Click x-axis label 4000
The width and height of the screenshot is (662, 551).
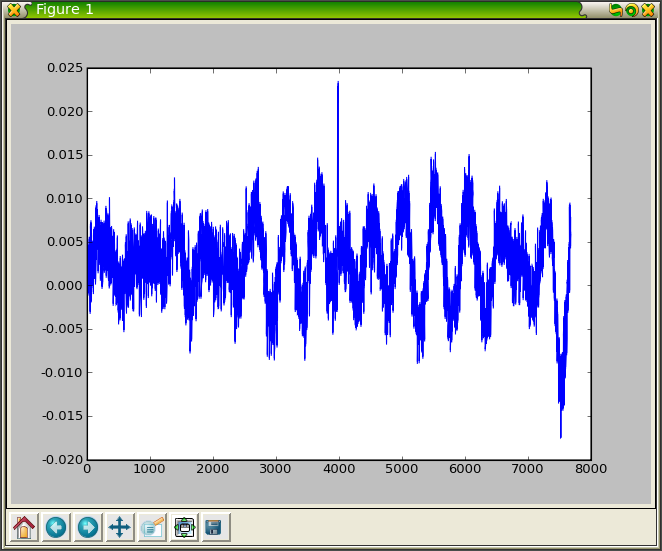click(339, 469)
